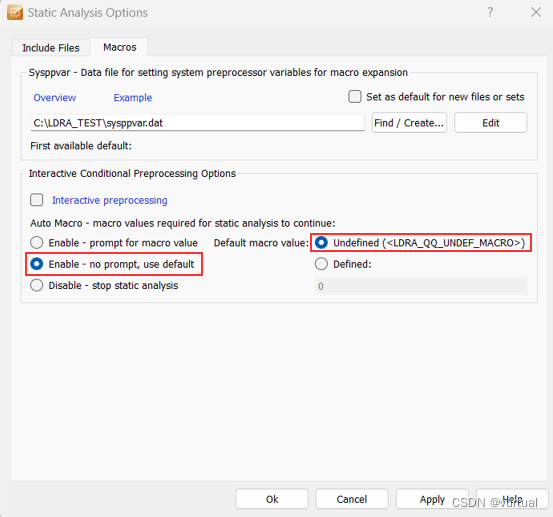Open the Example link

[133, 98]
